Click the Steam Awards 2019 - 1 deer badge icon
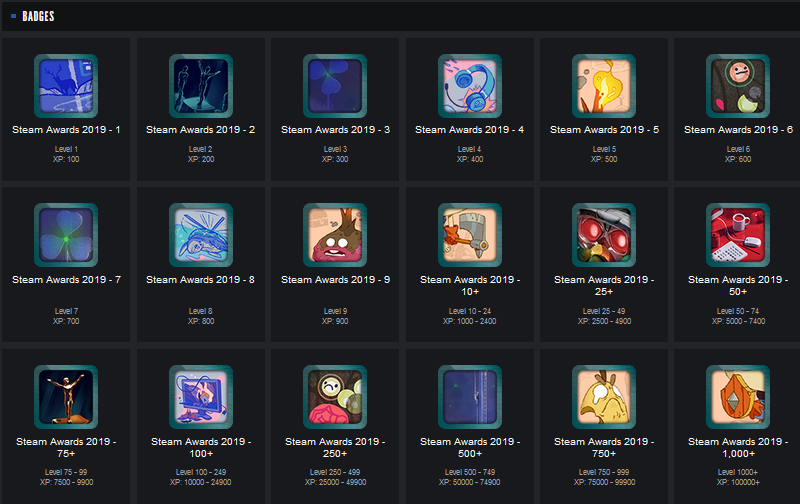 coord(66,86)
